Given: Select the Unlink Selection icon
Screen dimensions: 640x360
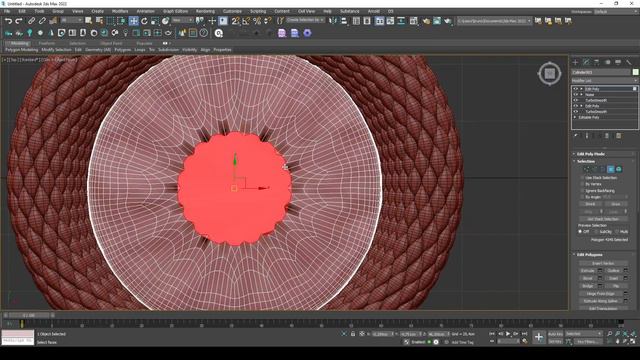Looking at the screenshot, I should [x=42, y=20].
